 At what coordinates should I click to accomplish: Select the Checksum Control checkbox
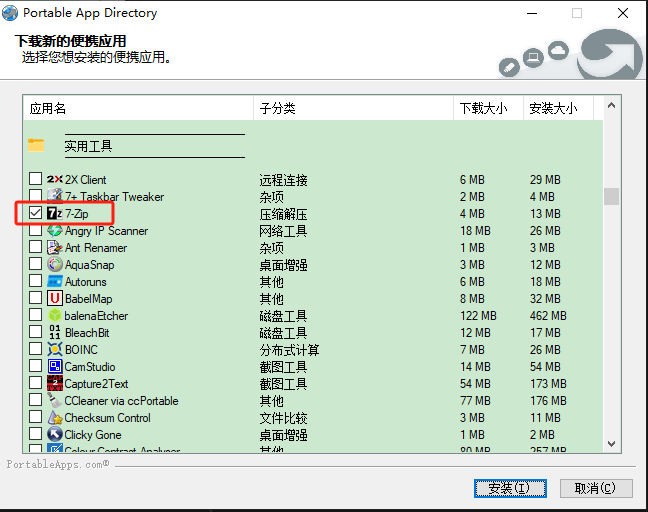click(36, 417)
